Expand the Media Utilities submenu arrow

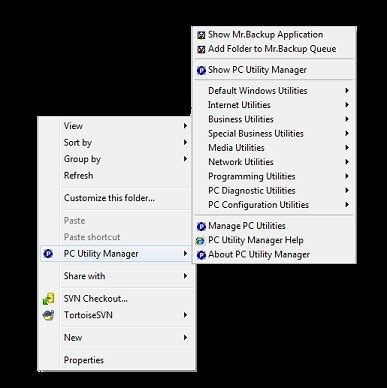[x=347, y=147]
